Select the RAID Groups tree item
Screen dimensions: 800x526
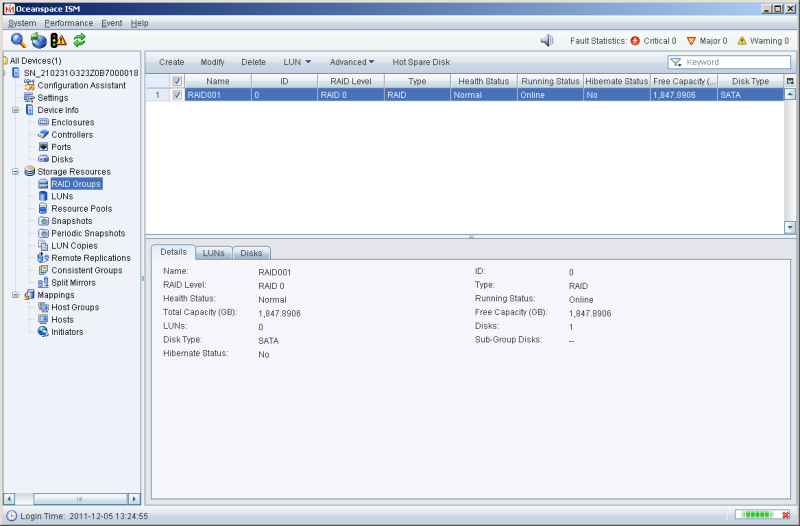(76, 184)
